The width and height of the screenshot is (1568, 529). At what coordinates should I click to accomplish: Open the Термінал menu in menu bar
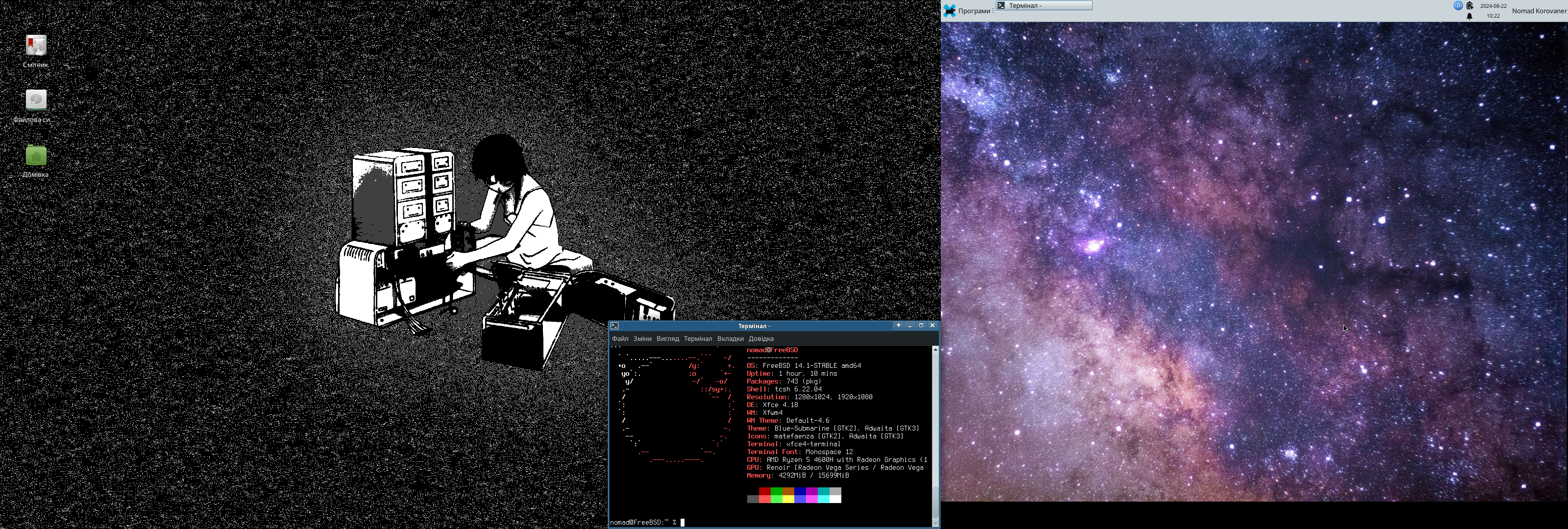(x=698, y=339)
